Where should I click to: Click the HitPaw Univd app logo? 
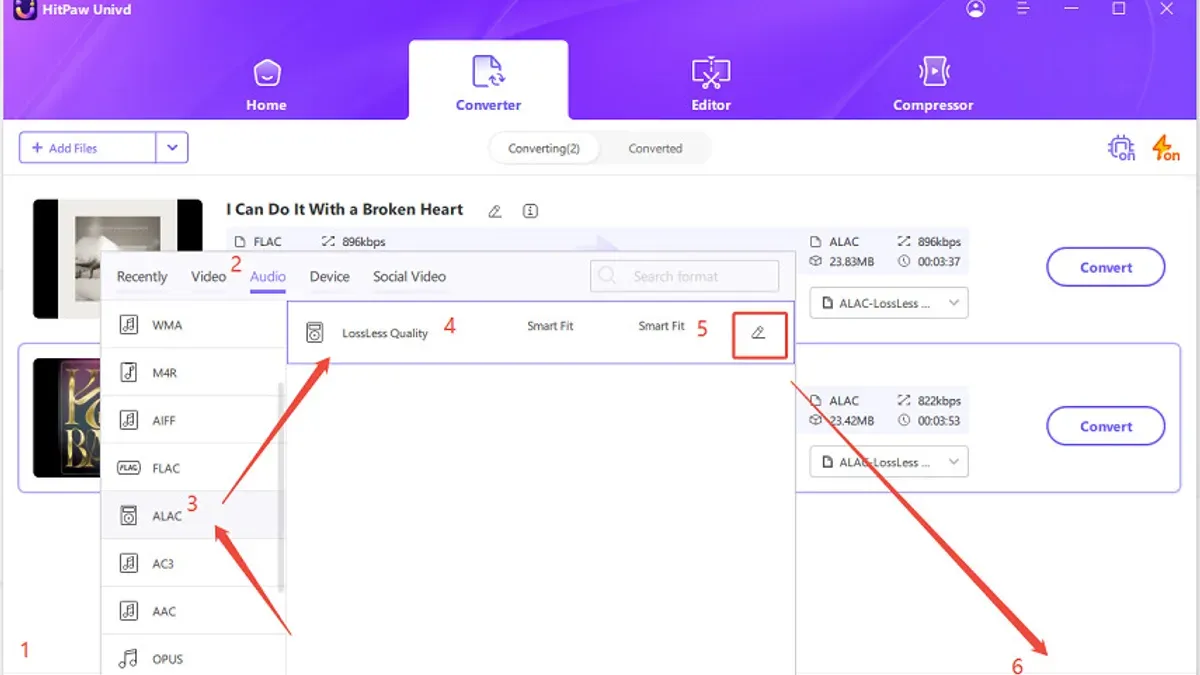[x=25, y=9]
